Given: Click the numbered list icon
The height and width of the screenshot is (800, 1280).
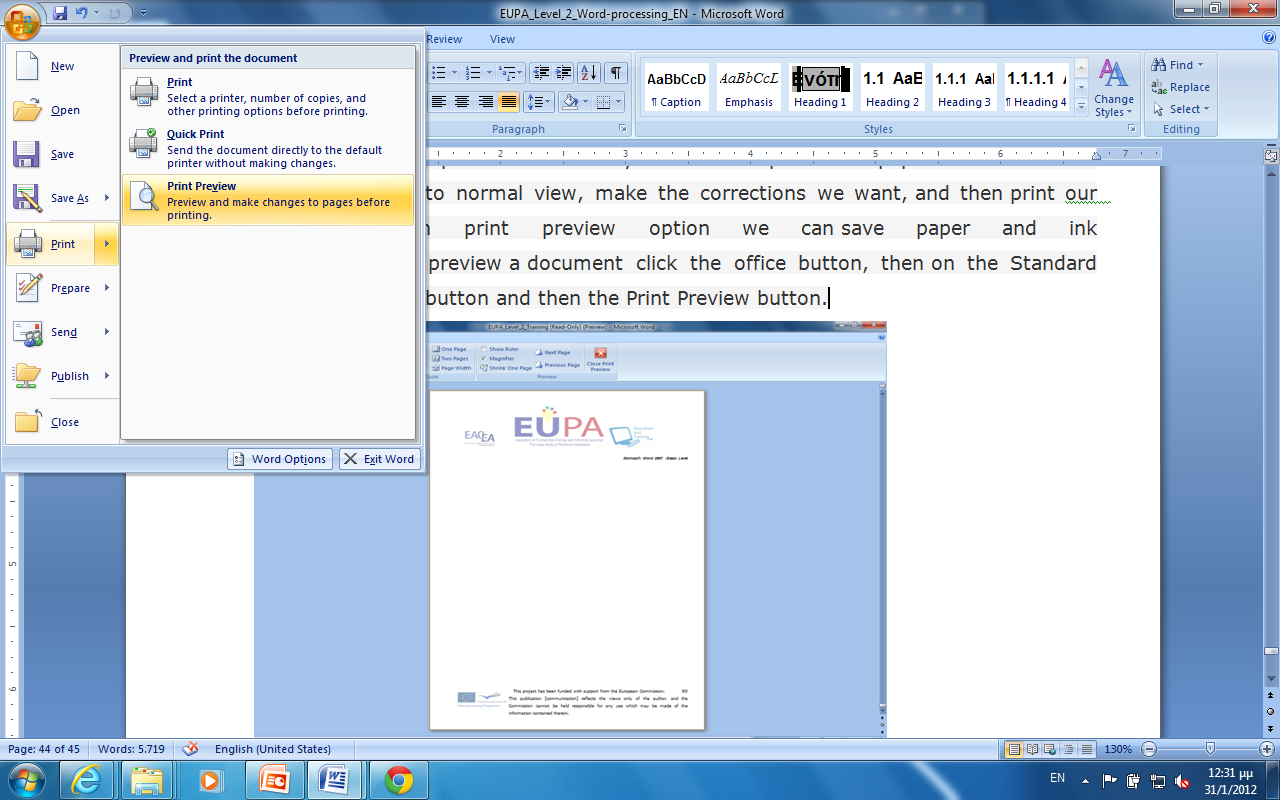Looking at the screenshot, I should [473, 72].
